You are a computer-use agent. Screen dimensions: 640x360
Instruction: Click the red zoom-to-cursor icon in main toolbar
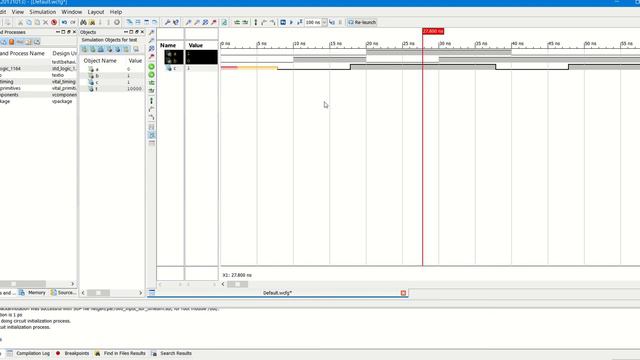click(x=214, y=22)
